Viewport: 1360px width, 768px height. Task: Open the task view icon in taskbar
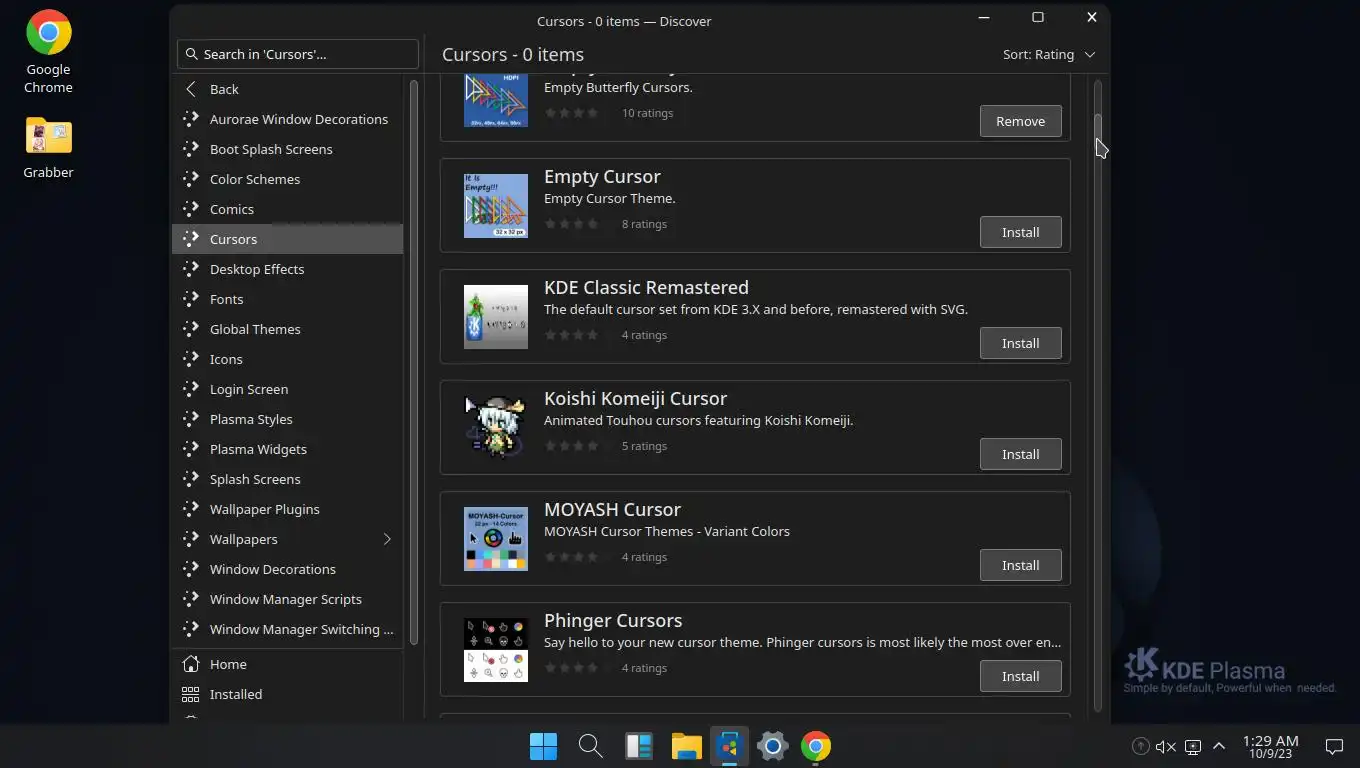[x=639, y=746]
